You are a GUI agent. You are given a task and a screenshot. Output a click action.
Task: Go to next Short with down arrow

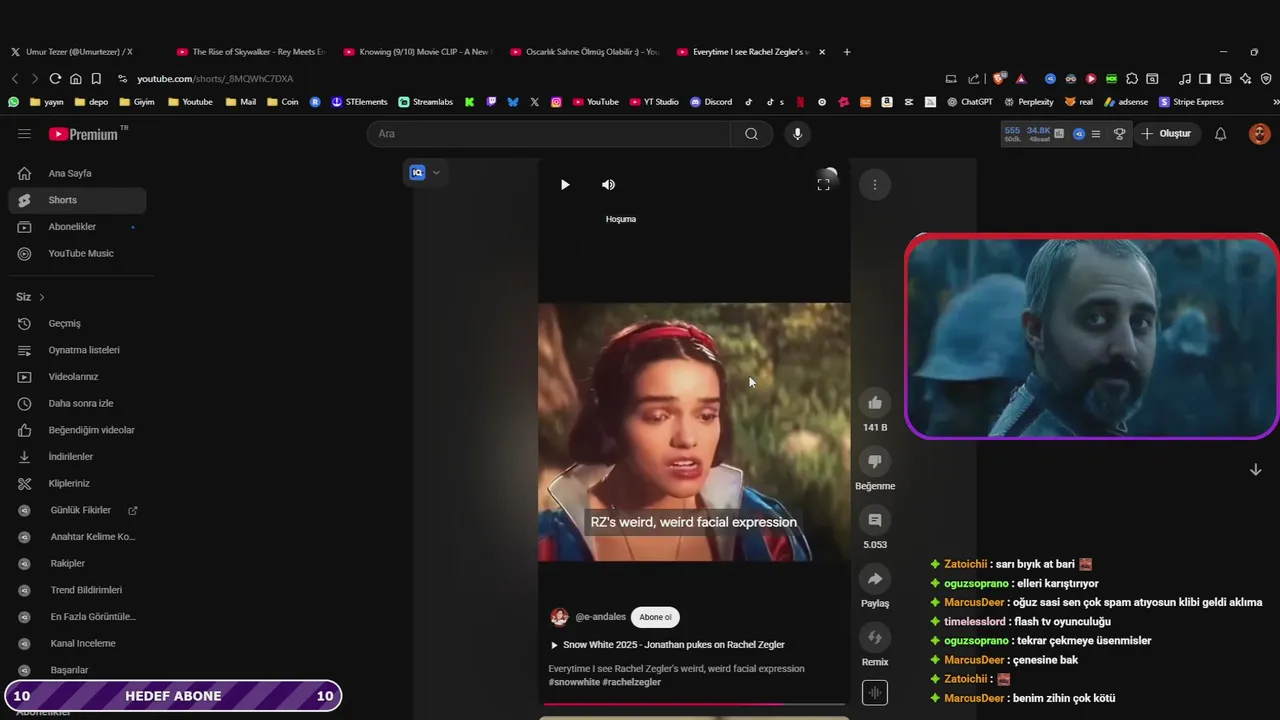point(1255,470)
